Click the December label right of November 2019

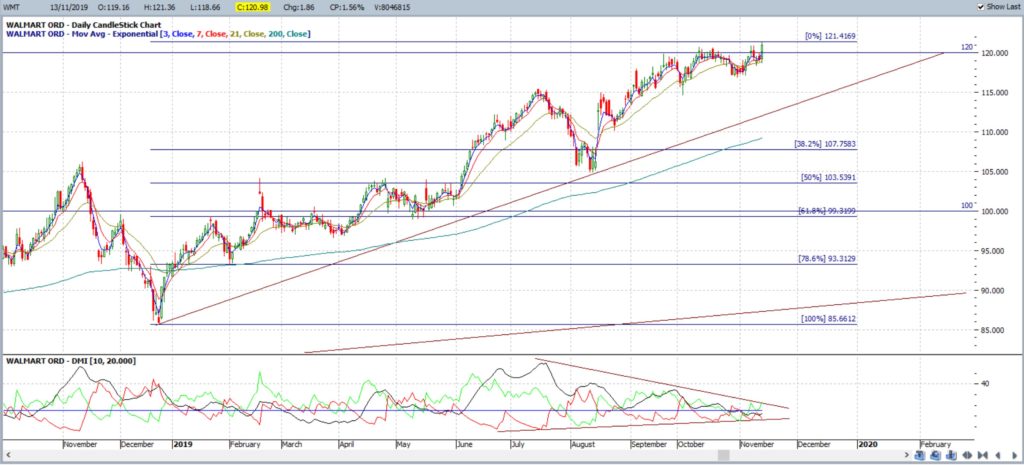pyautogui.click(x=814, y=444)
